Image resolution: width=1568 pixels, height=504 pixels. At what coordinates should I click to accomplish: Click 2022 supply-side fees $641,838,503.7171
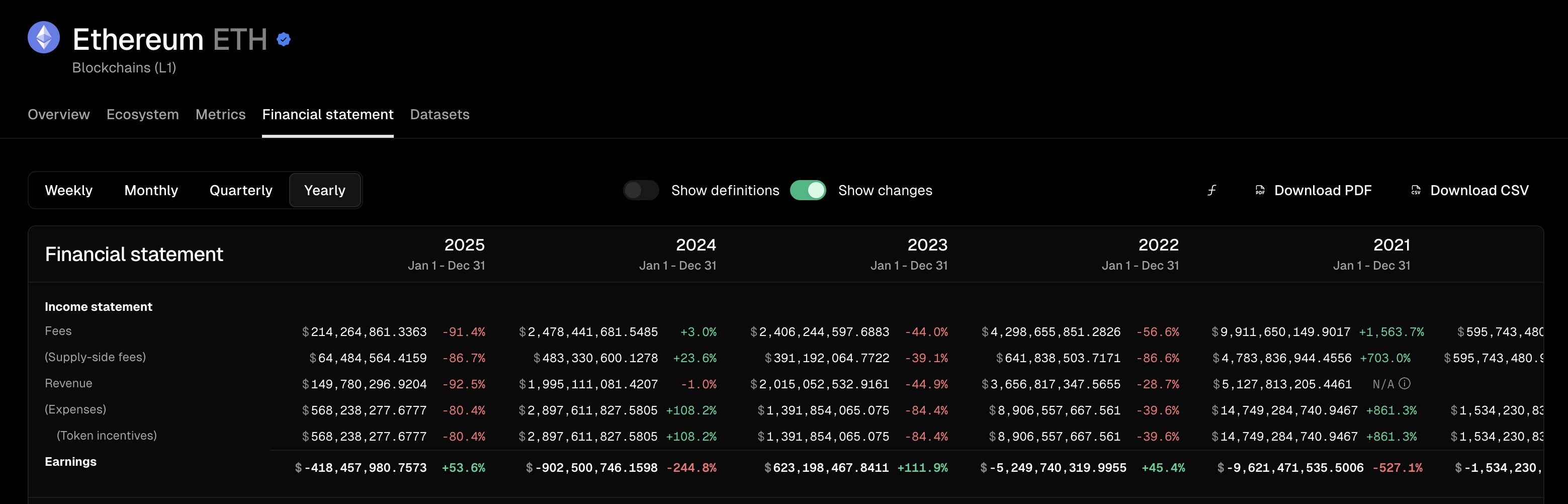[1058, 358]
